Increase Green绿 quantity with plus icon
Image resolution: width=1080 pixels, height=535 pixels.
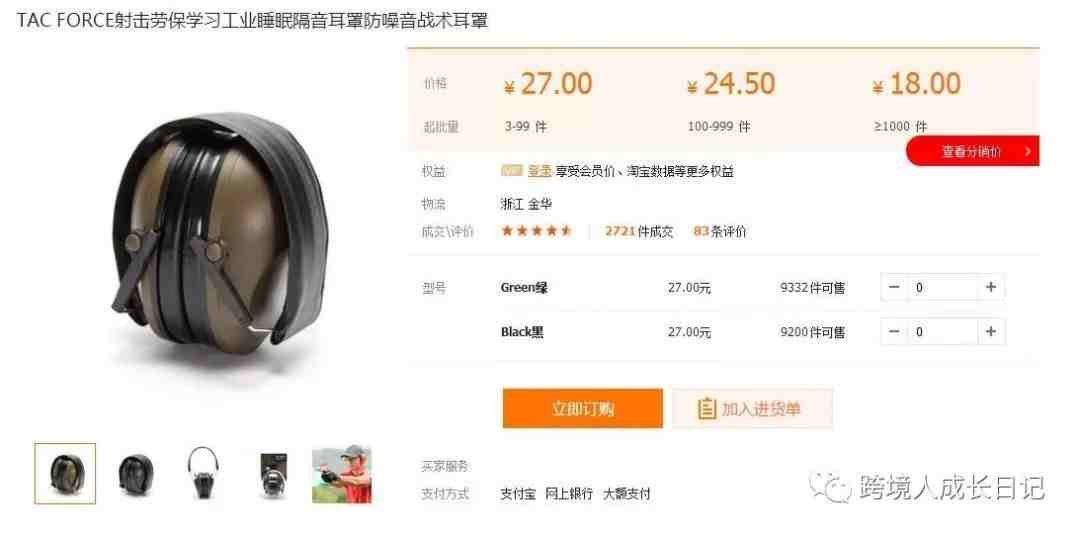coord(990,287)
